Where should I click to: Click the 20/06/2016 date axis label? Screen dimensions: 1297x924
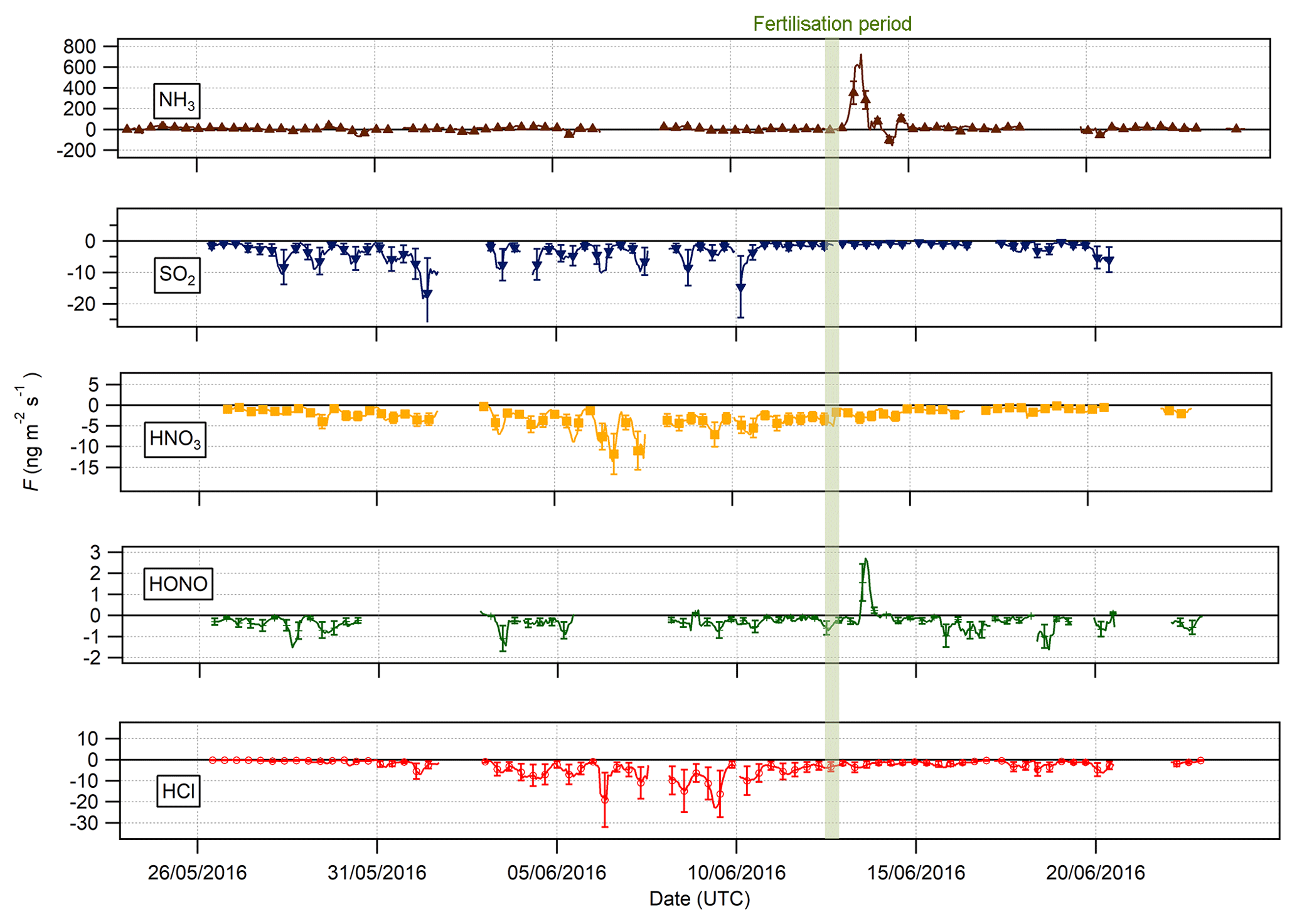[x=1095, y=873]
